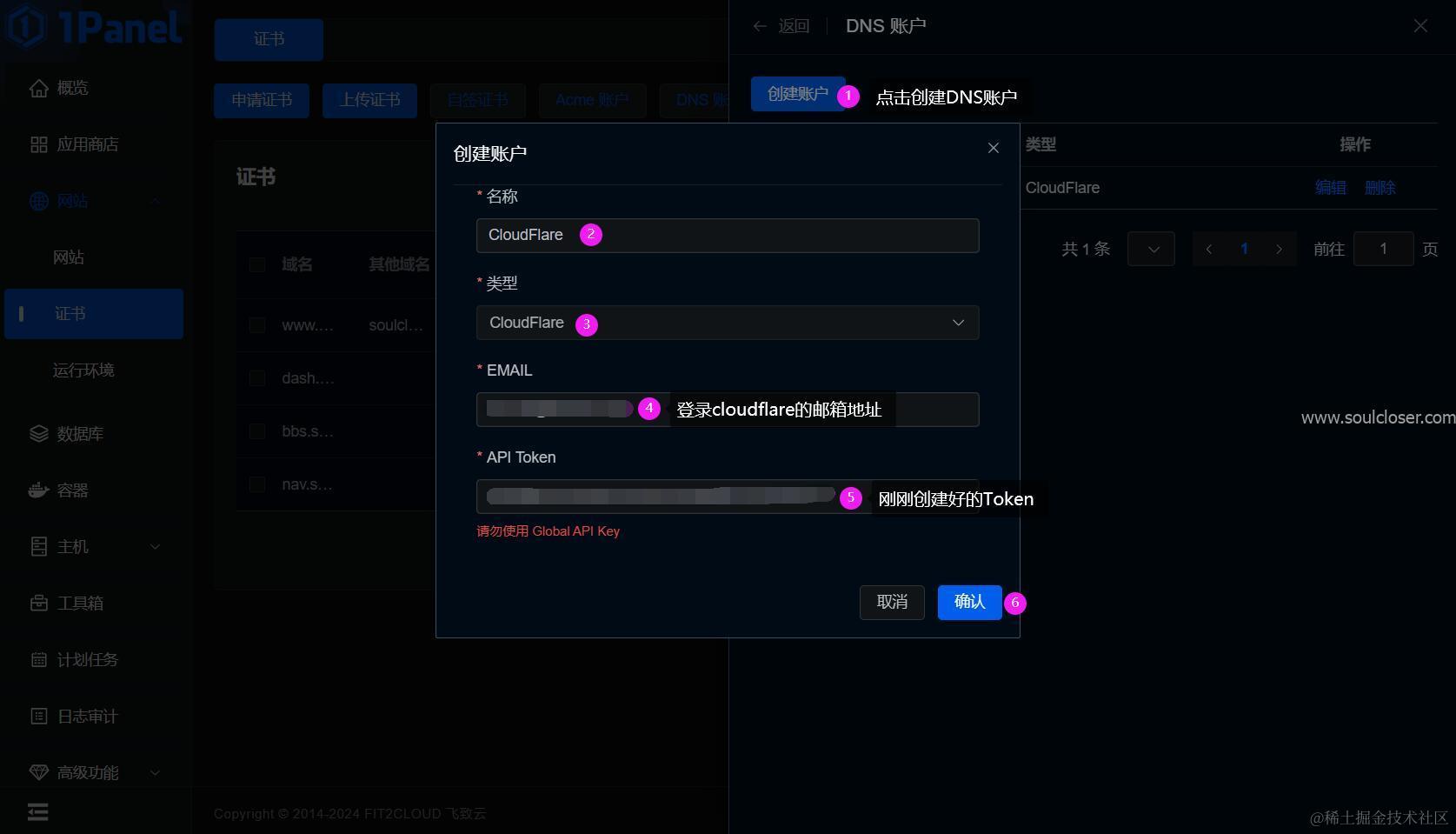The width and height of the screenshot is (1456, 834).
Task: Open the 应用商店 app store icon
Action: tap(38, 144)
